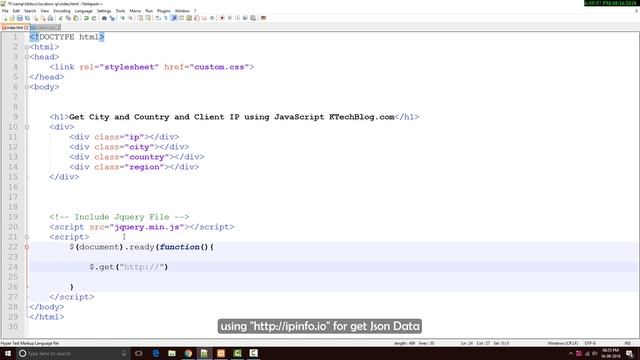Open the Search menu
Viewport: 640px width, 360px height.
click(x=30, y=11)
